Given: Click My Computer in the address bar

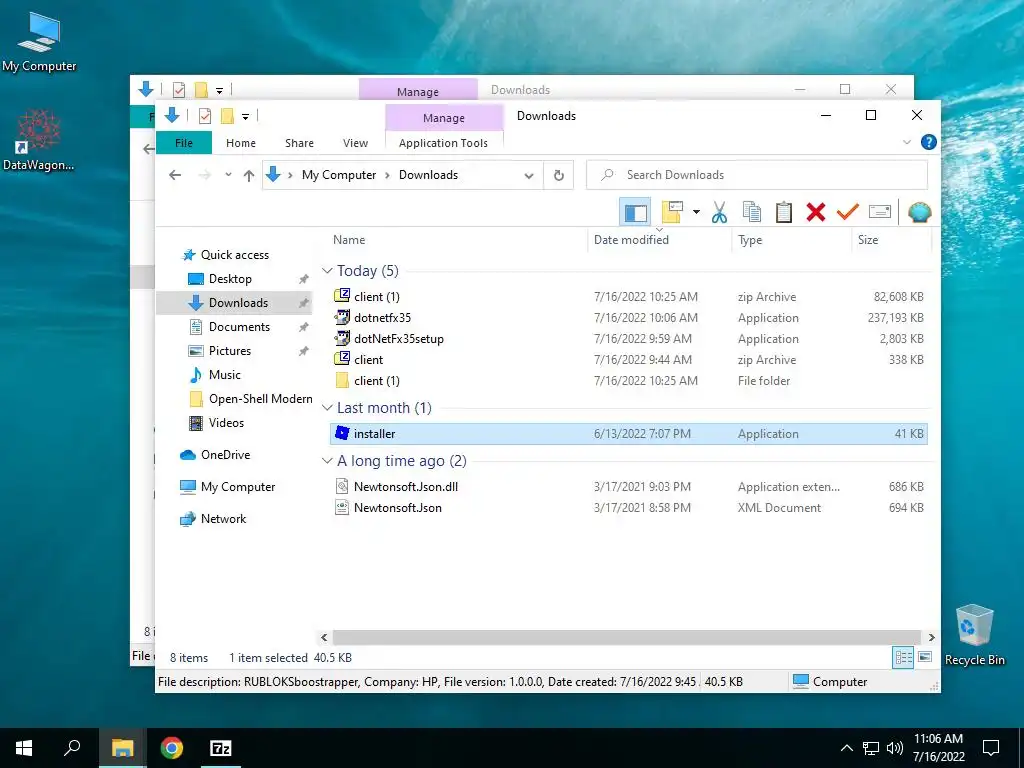Looking at the screenshot, I should tap(339, 175).
